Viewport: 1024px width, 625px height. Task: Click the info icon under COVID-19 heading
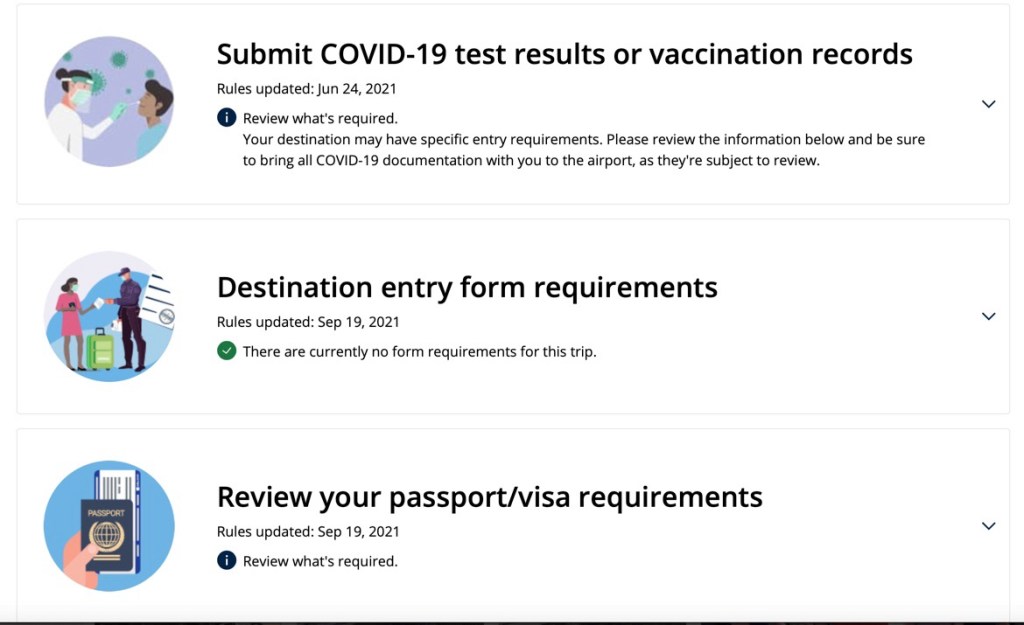tap(227, 118)
